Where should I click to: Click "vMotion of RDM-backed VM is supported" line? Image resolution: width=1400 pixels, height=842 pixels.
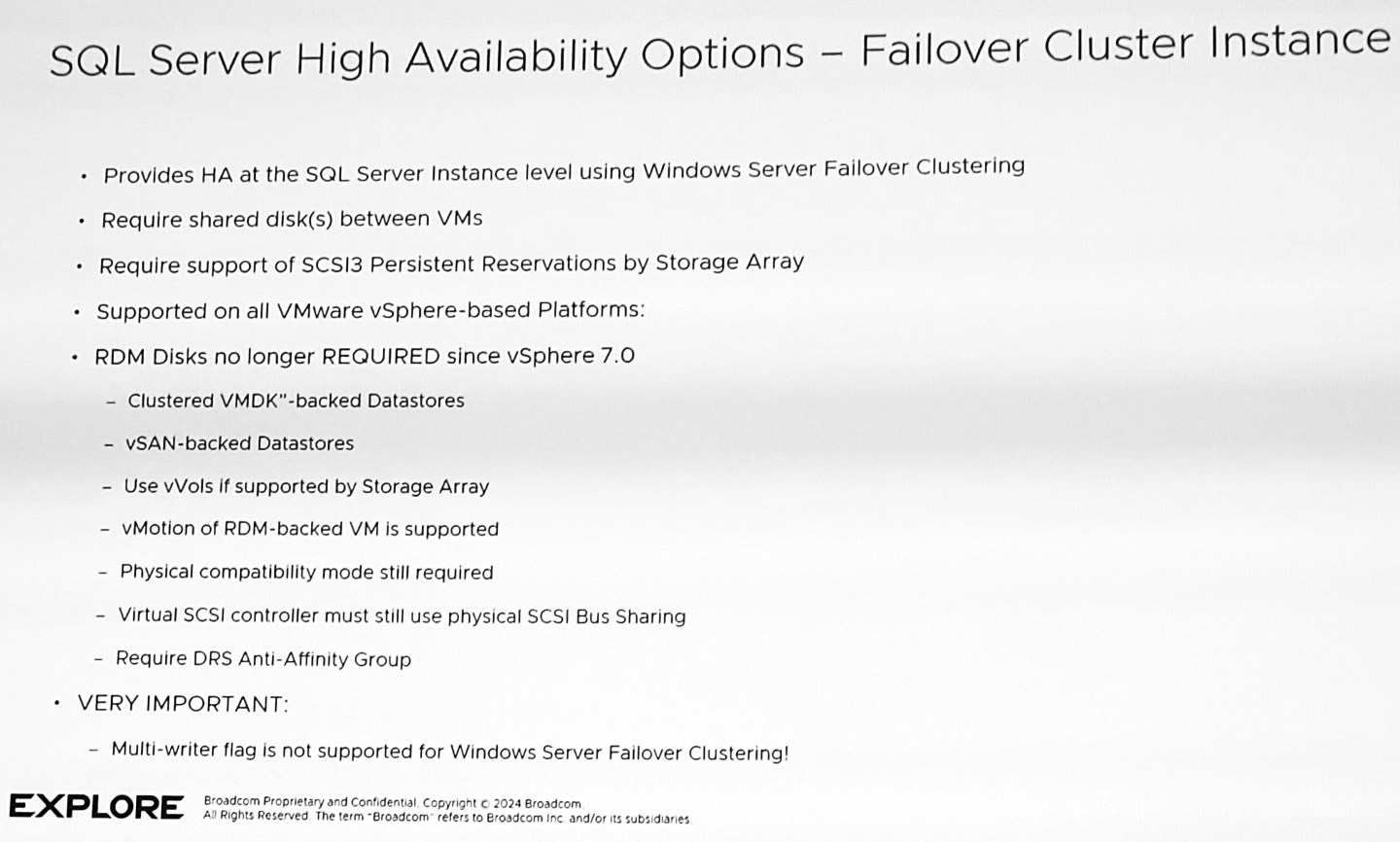click(309, 529)
